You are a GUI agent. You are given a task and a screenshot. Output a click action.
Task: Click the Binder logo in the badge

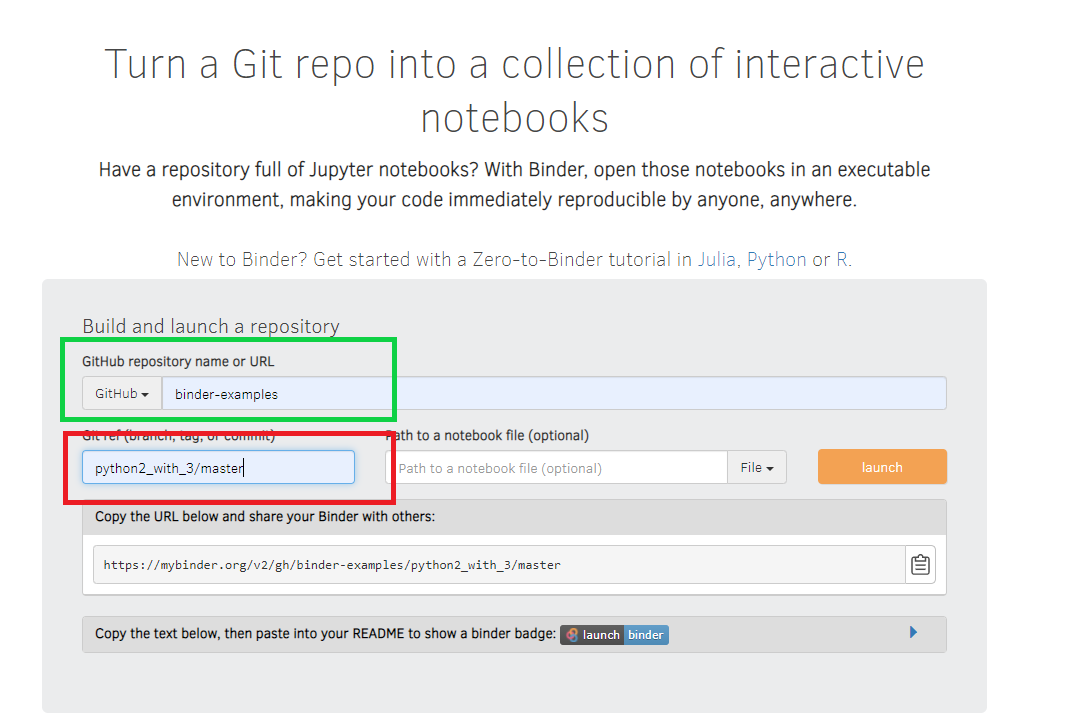[x=571, y=634]
